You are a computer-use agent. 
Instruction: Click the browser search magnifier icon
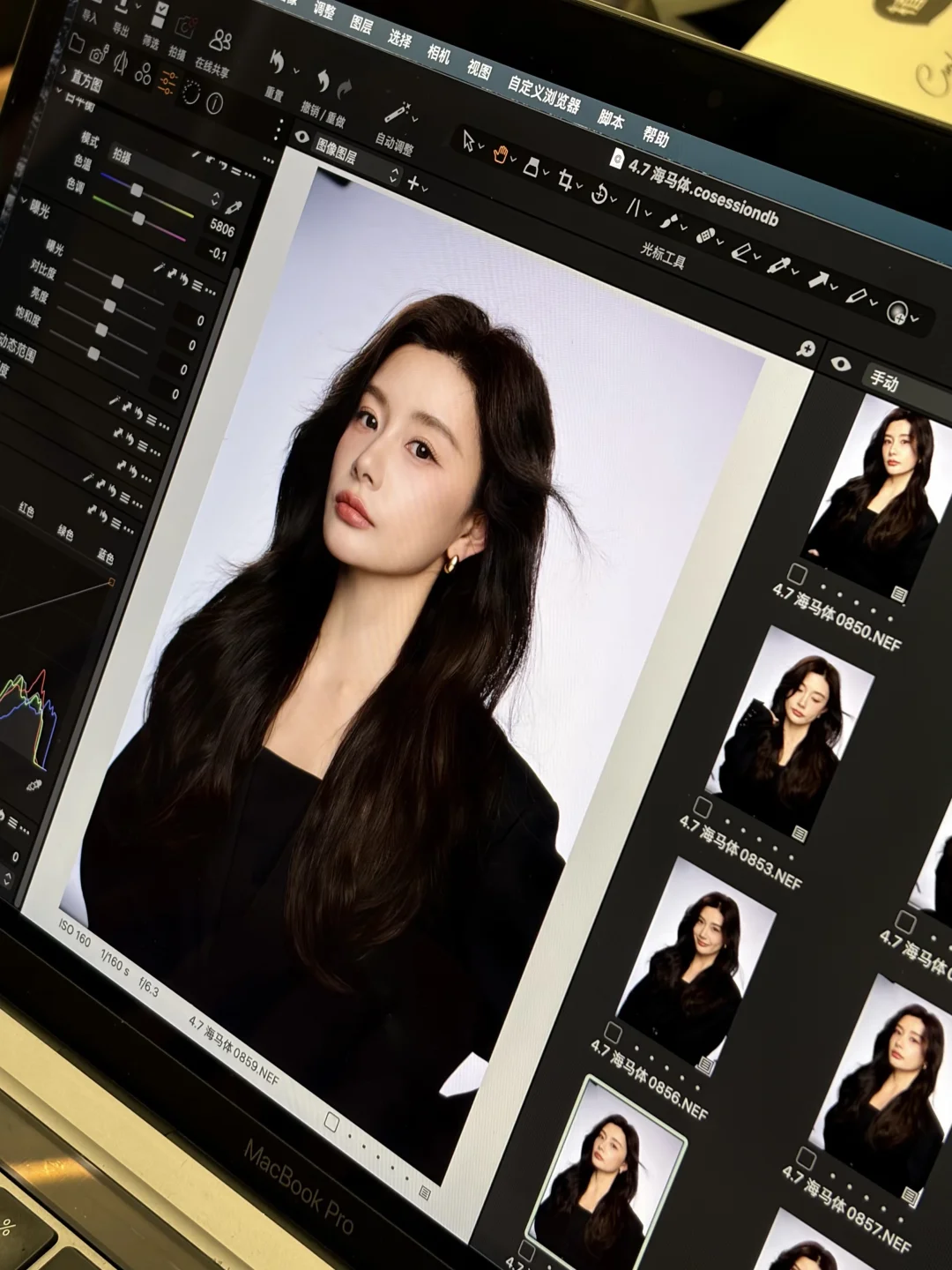[x=806, y=349]
